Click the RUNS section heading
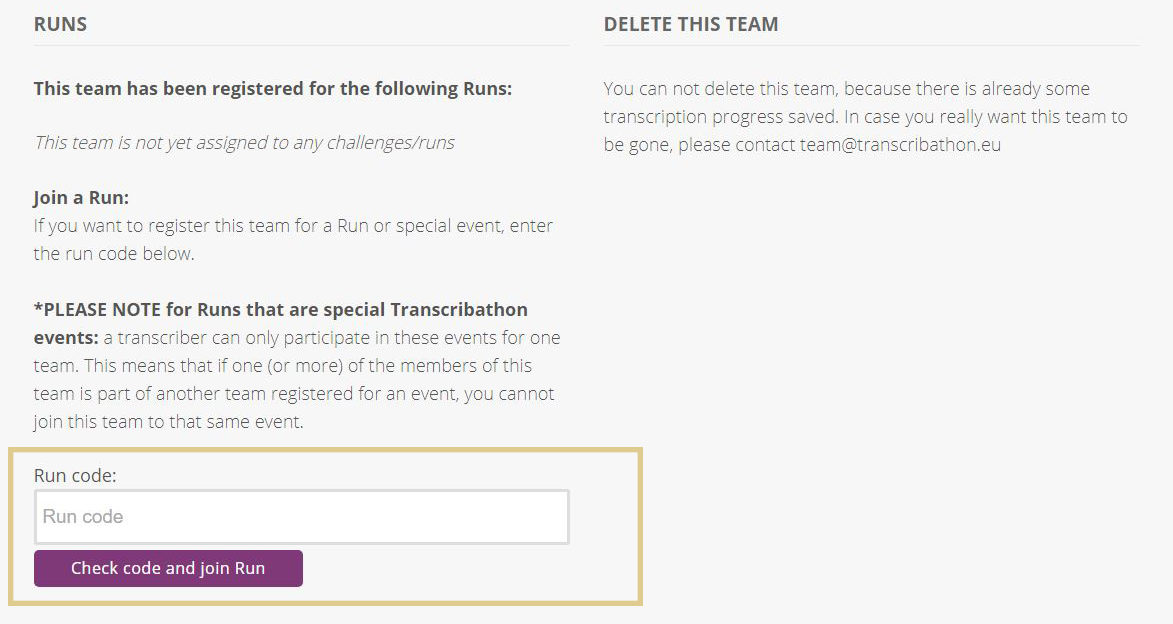This screenshot has height=624, width=1173. coord(60,25)
